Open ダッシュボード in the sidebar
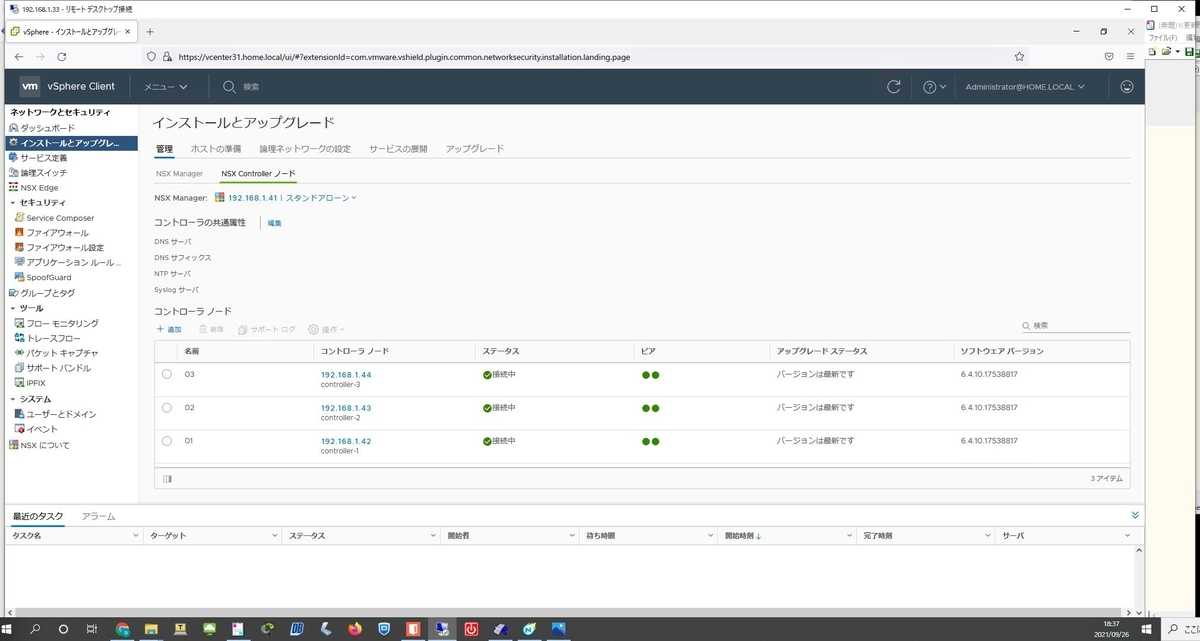This screenshot has height=641, width=1200. coord(47,128)
